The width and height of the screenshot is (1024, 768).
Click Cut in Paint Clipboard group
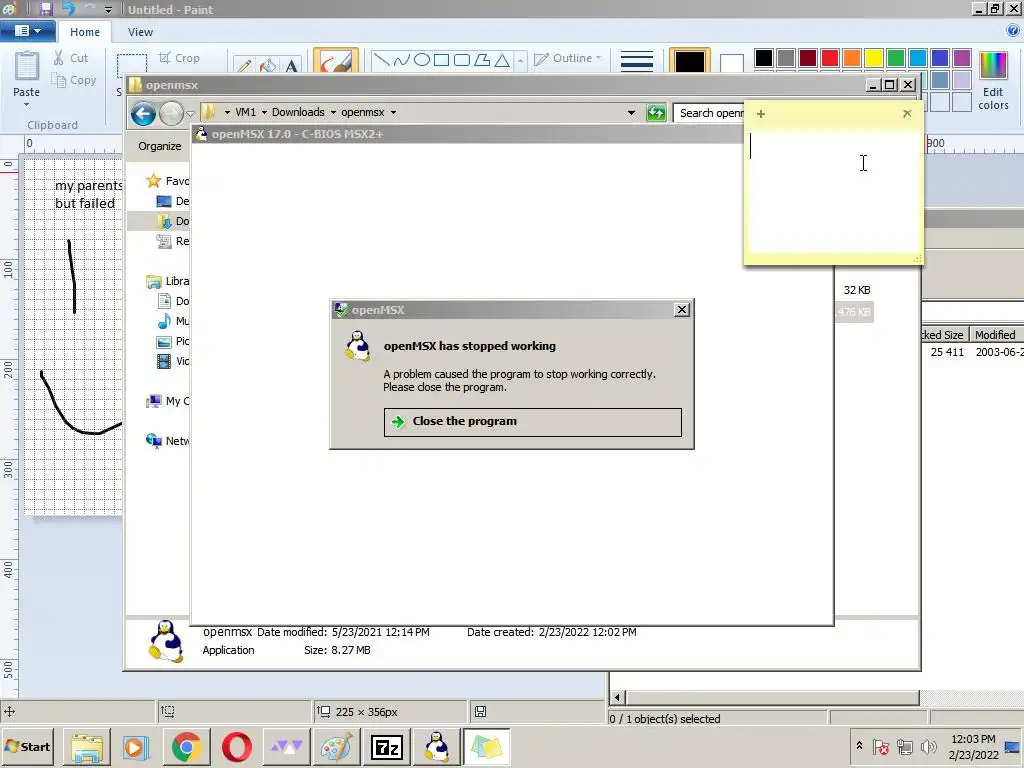tap(71, 58)
